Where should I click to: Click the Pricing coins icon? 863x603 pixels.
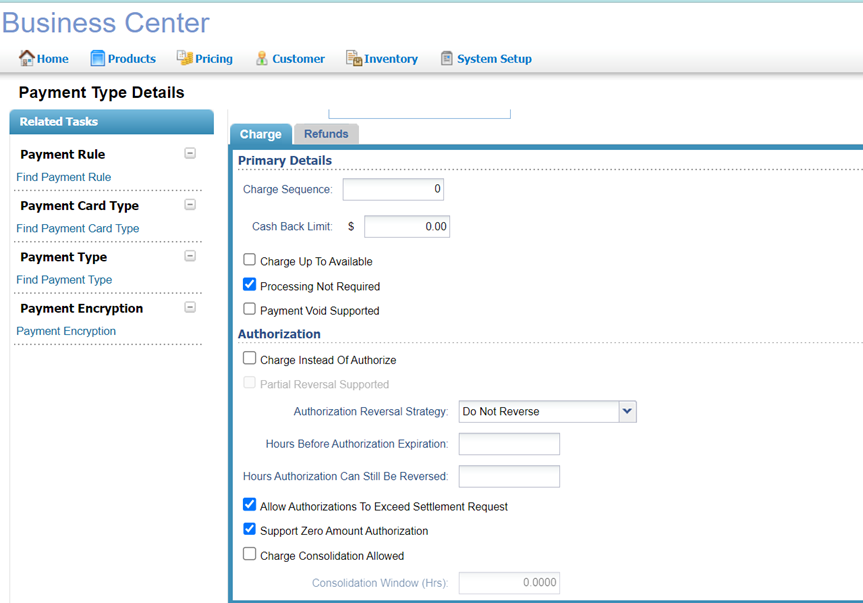coord(184,58)
